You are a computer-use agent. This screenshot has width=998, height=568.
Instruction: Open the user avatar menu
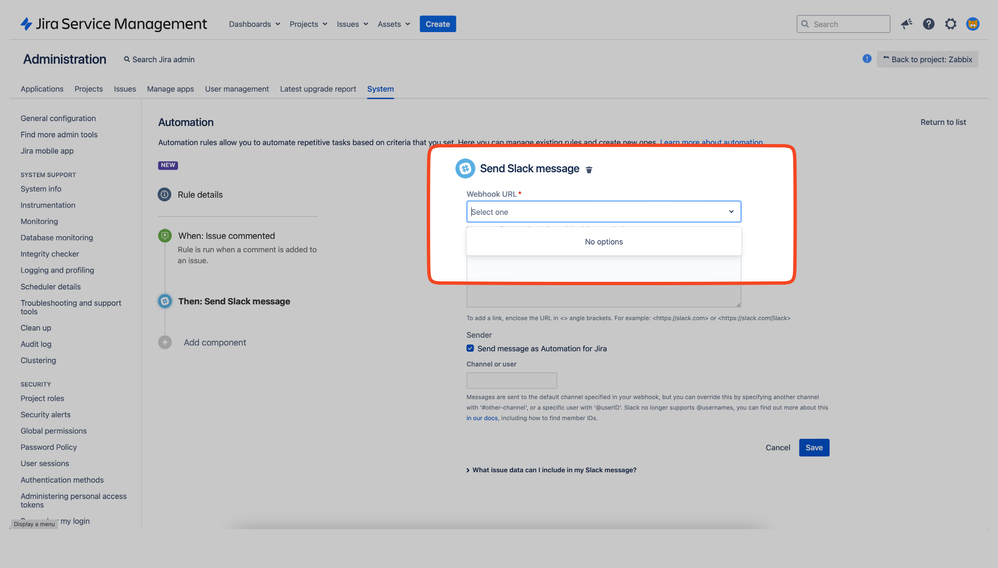click(x=973, y=24)
